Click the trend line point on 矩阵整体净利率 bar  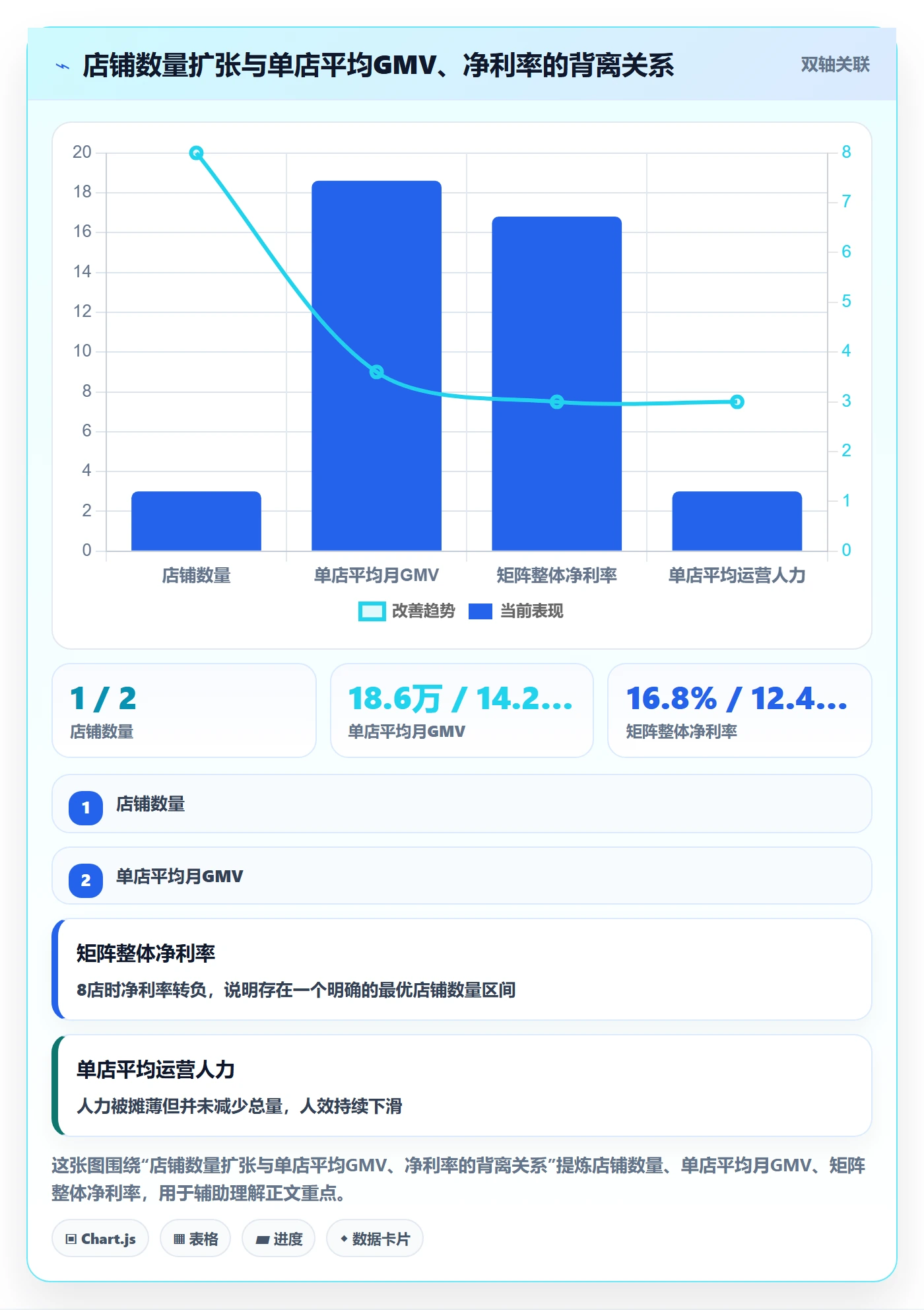pos(557,402)
